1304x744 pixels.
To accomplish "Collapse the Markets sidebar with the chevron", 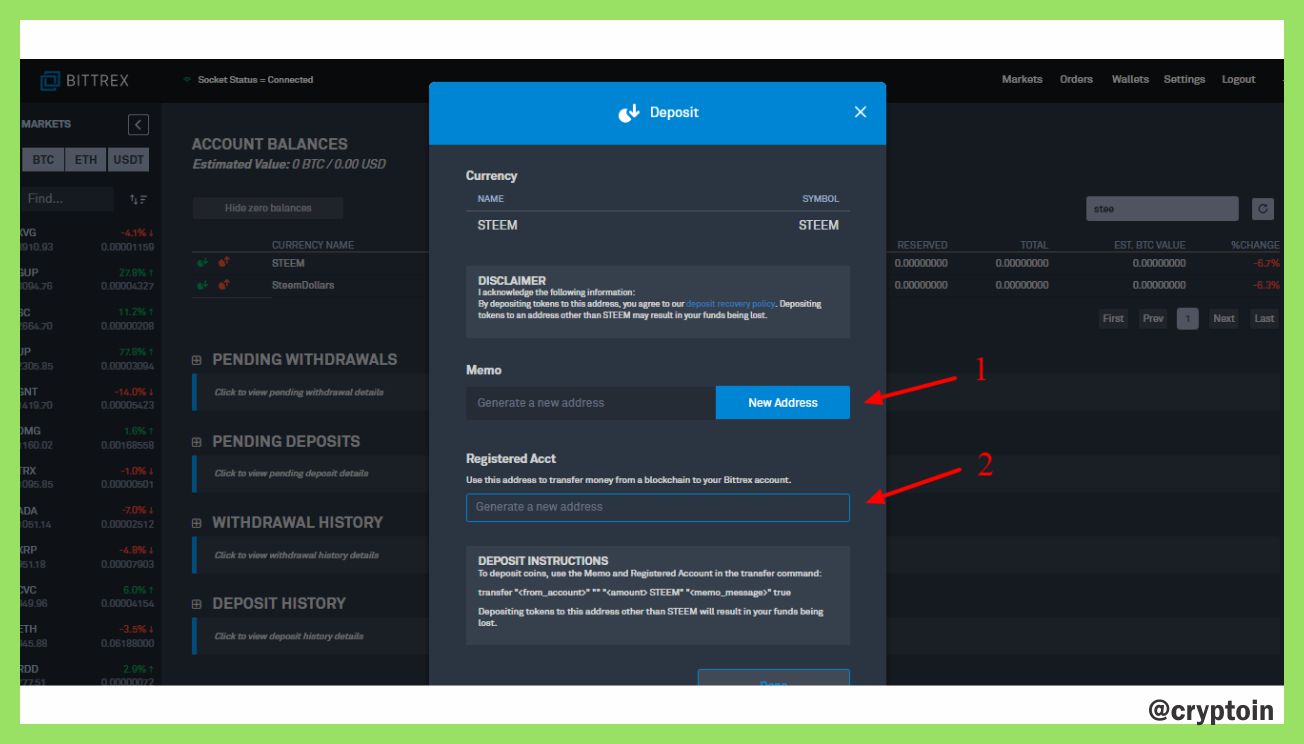I will pos(139,125).
